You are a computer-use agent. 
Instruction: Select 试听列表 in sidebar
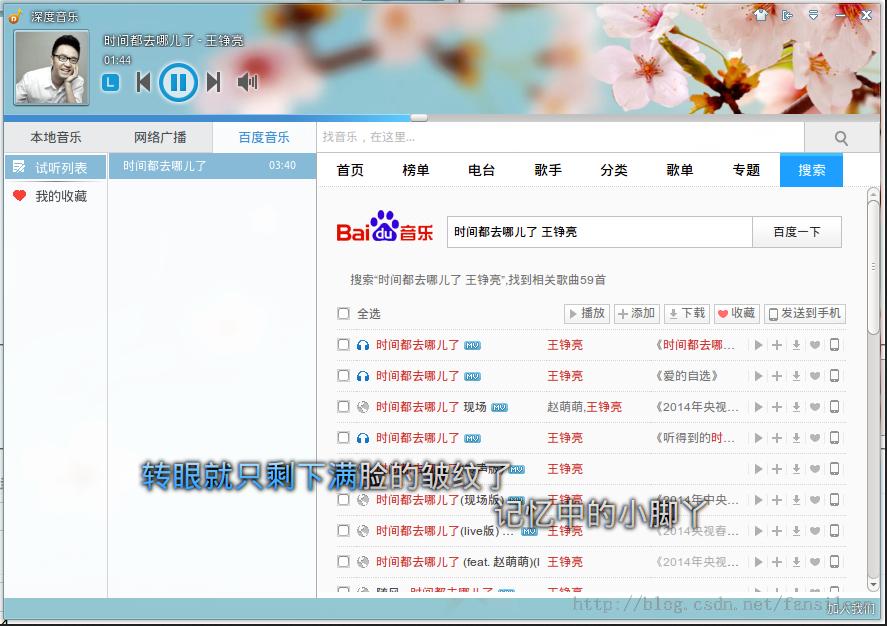[x=56, y=167]
